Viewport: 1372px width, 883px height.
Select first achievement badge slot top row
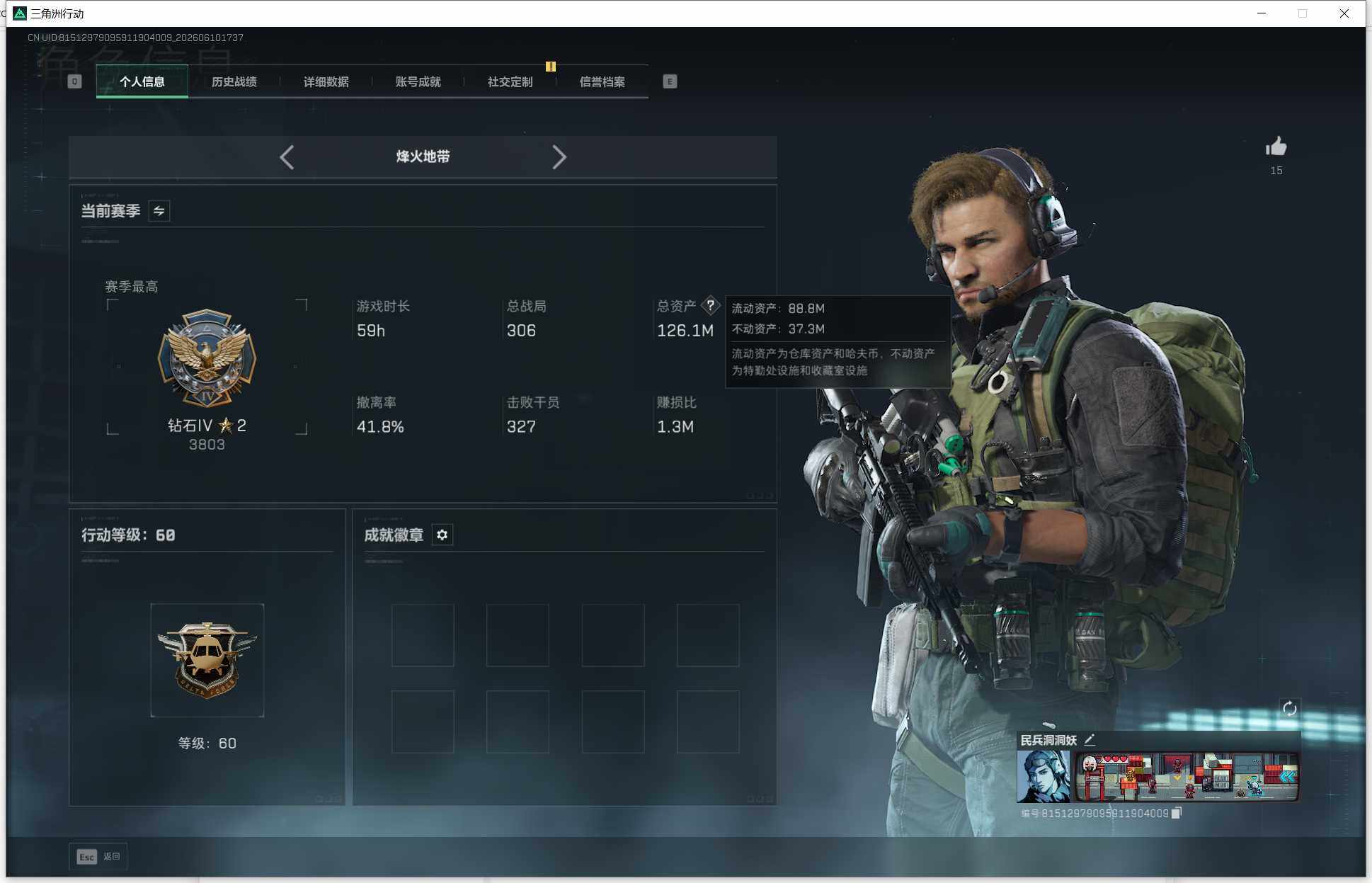click(x=423, y=635)
